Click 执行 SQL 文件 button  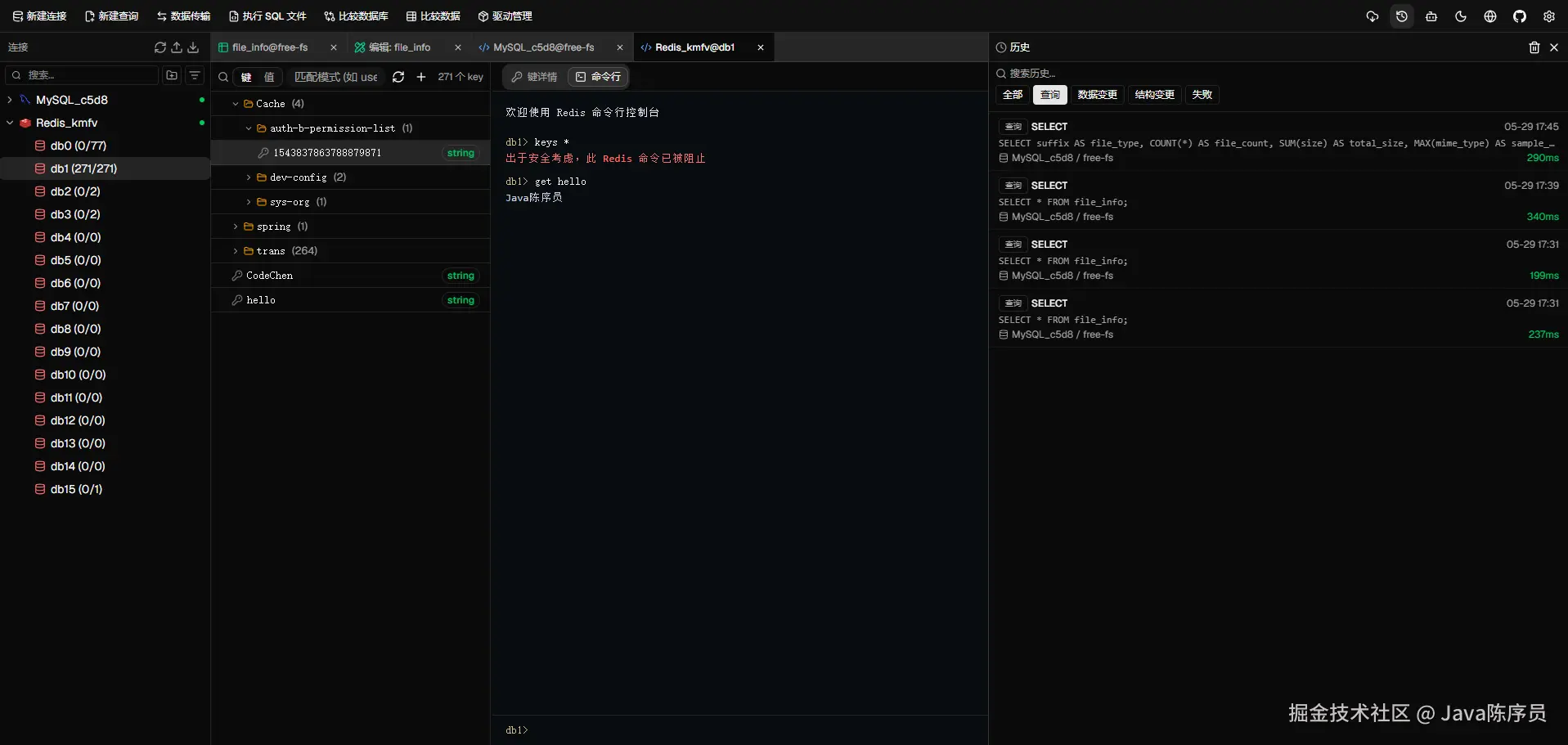pos(267,16)
